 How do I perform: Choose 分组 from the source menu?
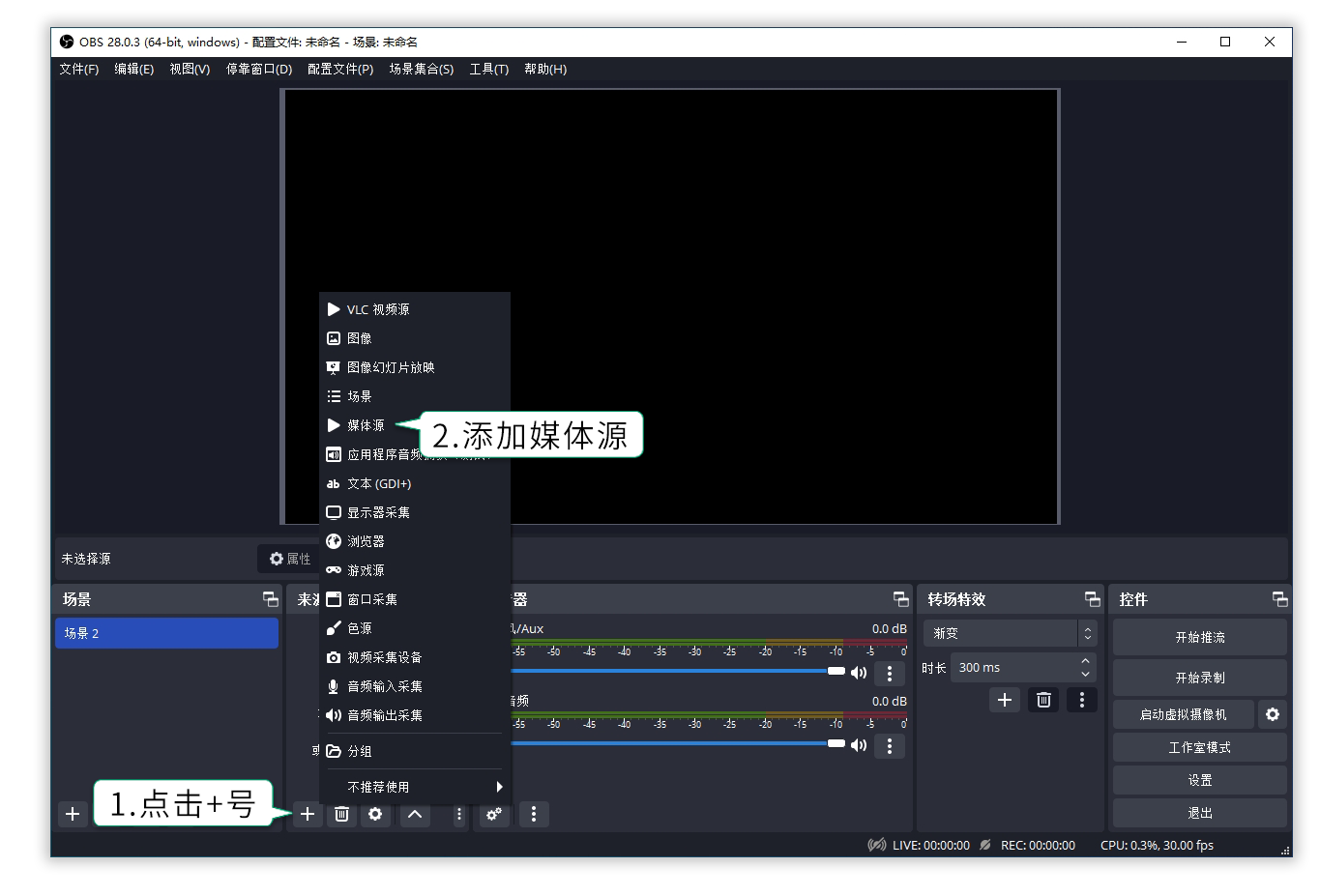[415, 751]
